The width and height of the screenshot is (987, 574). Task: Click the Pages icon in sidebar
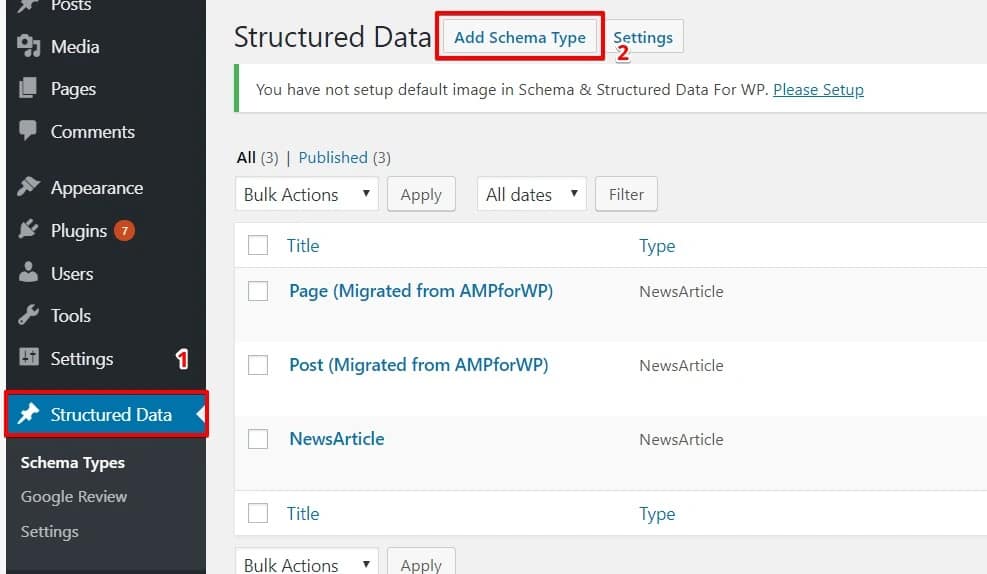[28, 88]
